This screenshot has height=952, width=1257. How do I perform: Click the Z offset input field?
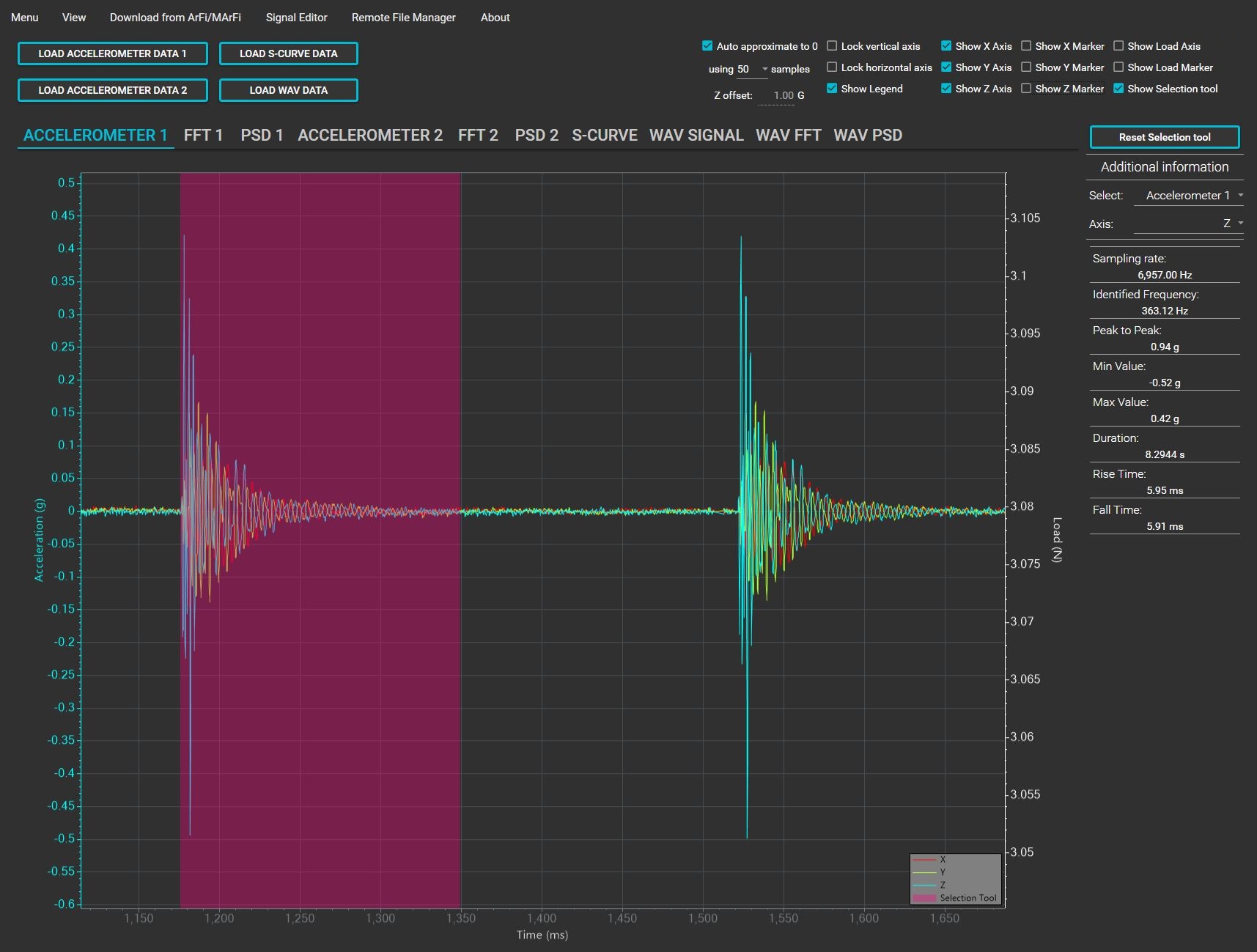[778, 96]
